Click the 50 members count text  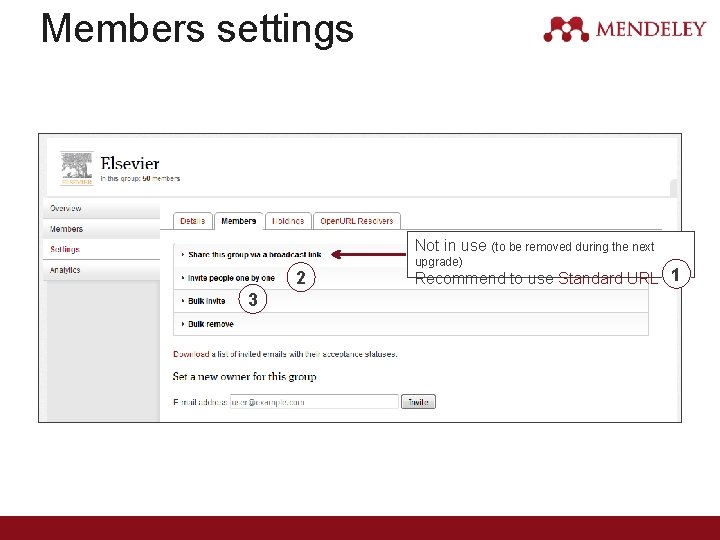coord(161,178)
